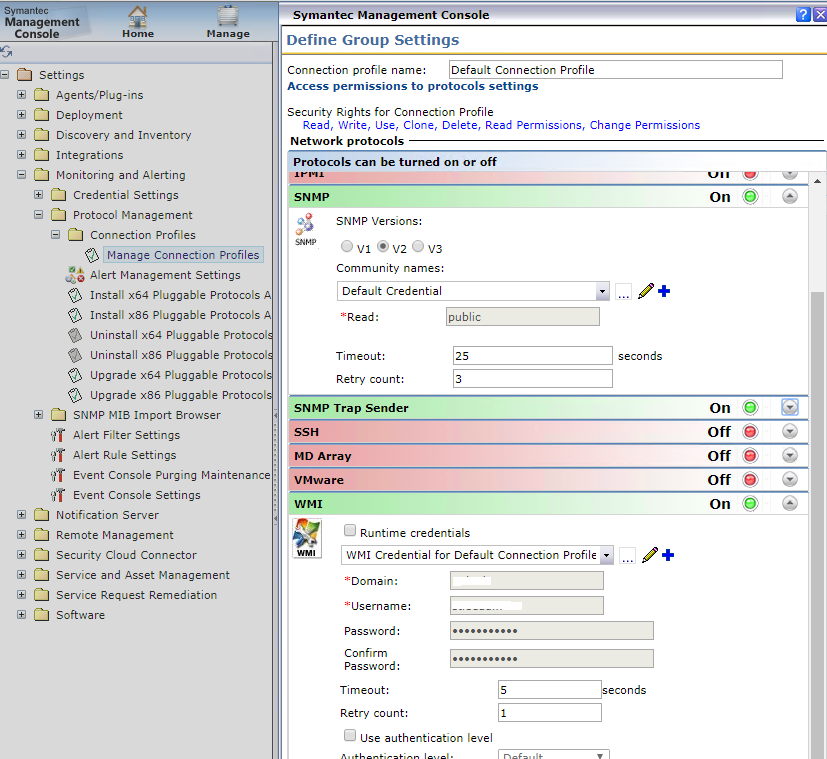This screenshot has height=759, width=827.
Task: Click the blue plus icon beside SNMP credential
Action: [x=664, y=291]
